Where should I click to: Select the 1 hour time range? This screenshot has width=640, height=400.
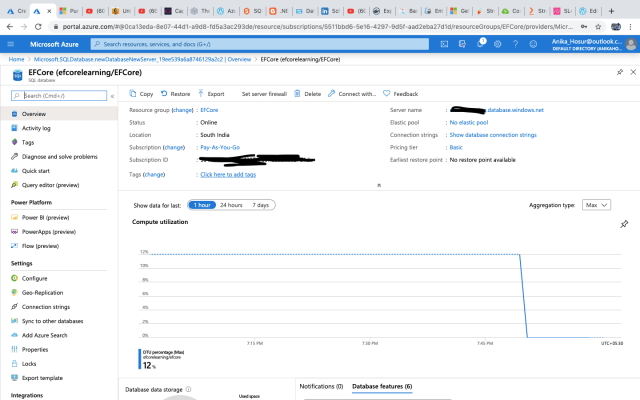pyautogui.click(x=203, y=204)
